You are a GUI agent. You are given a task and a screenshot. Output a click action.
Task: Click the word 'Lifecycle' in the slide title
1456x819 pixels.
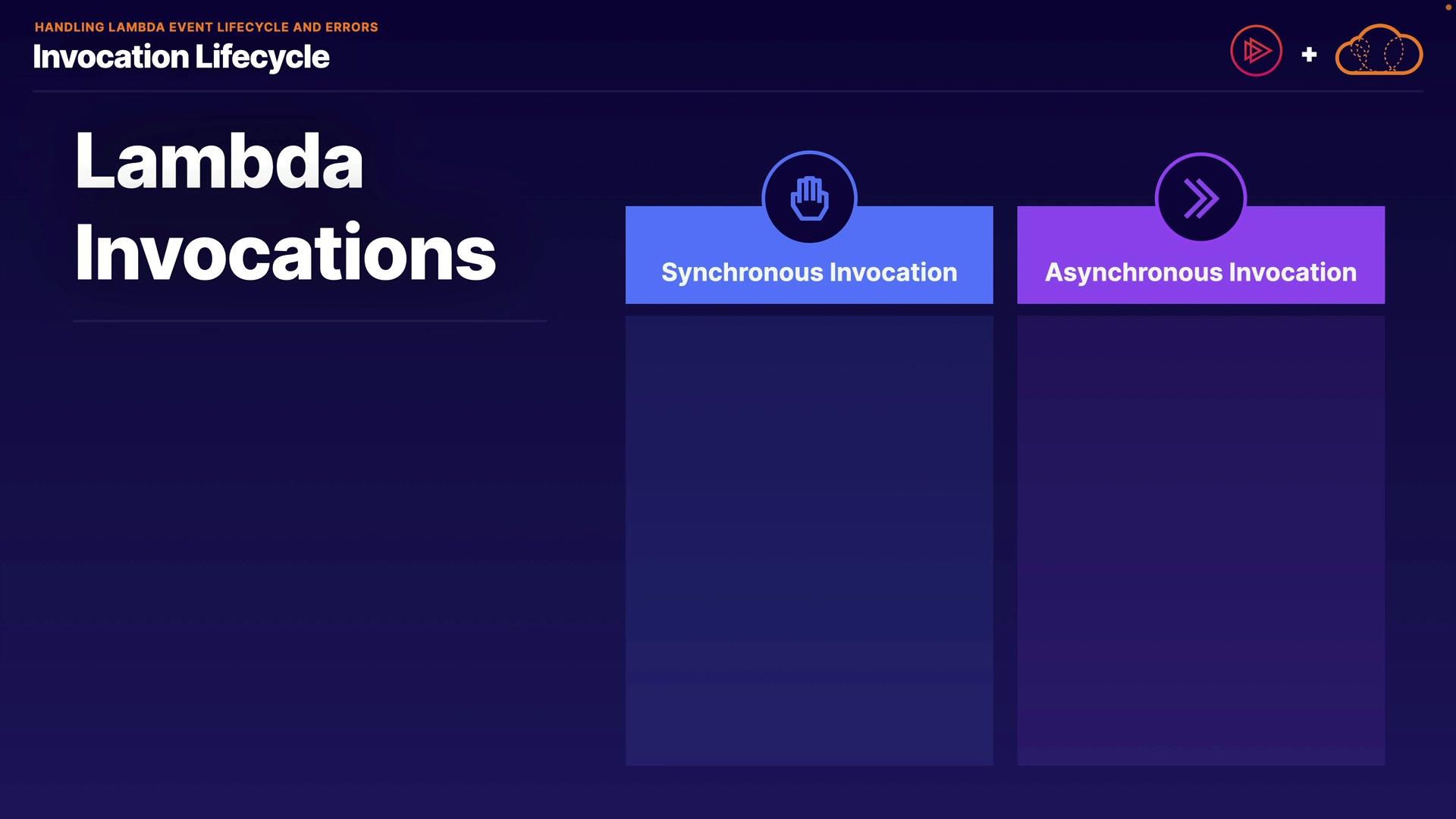262,57
